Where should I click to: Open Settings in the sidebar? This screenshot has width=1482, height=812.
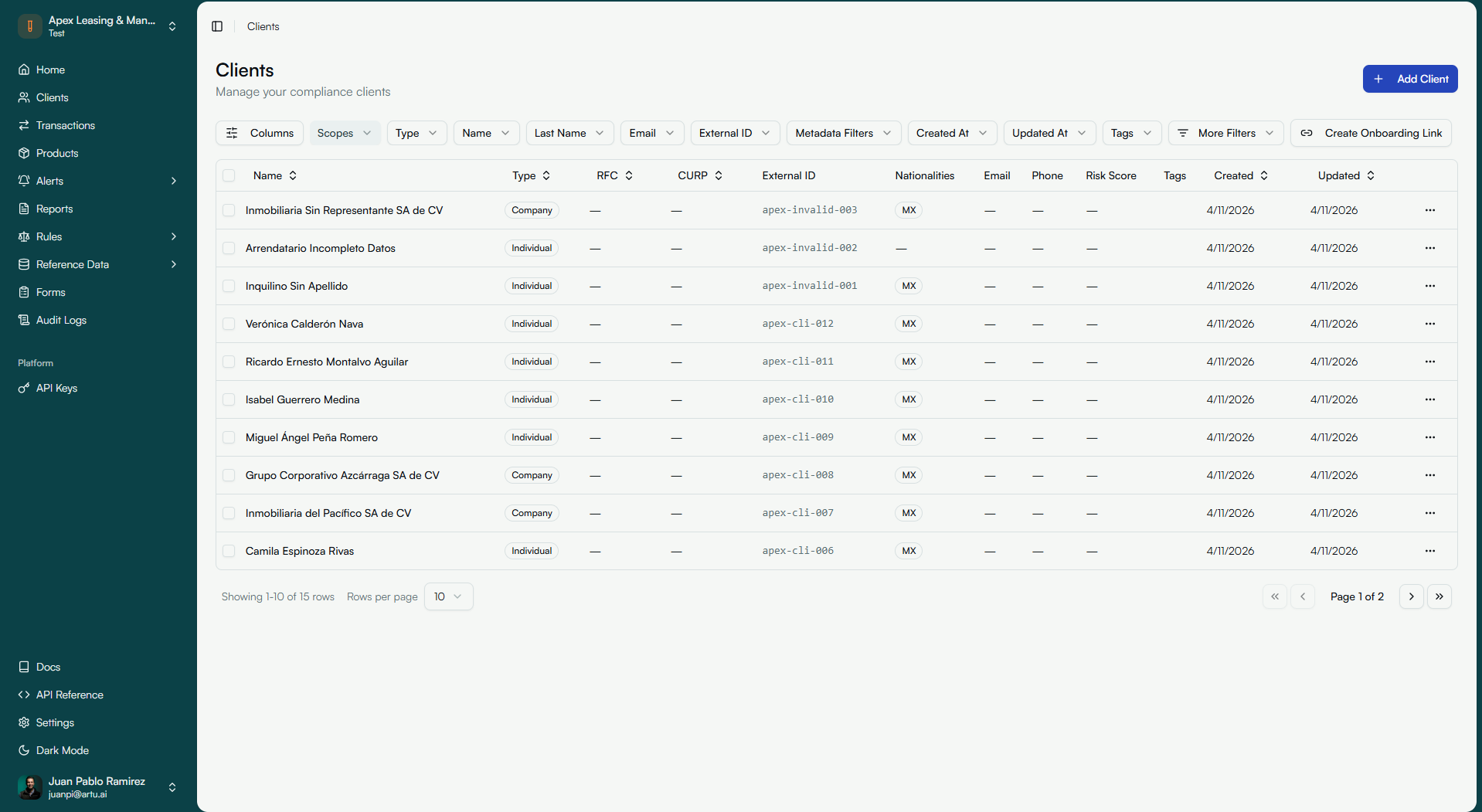[55, 722]
